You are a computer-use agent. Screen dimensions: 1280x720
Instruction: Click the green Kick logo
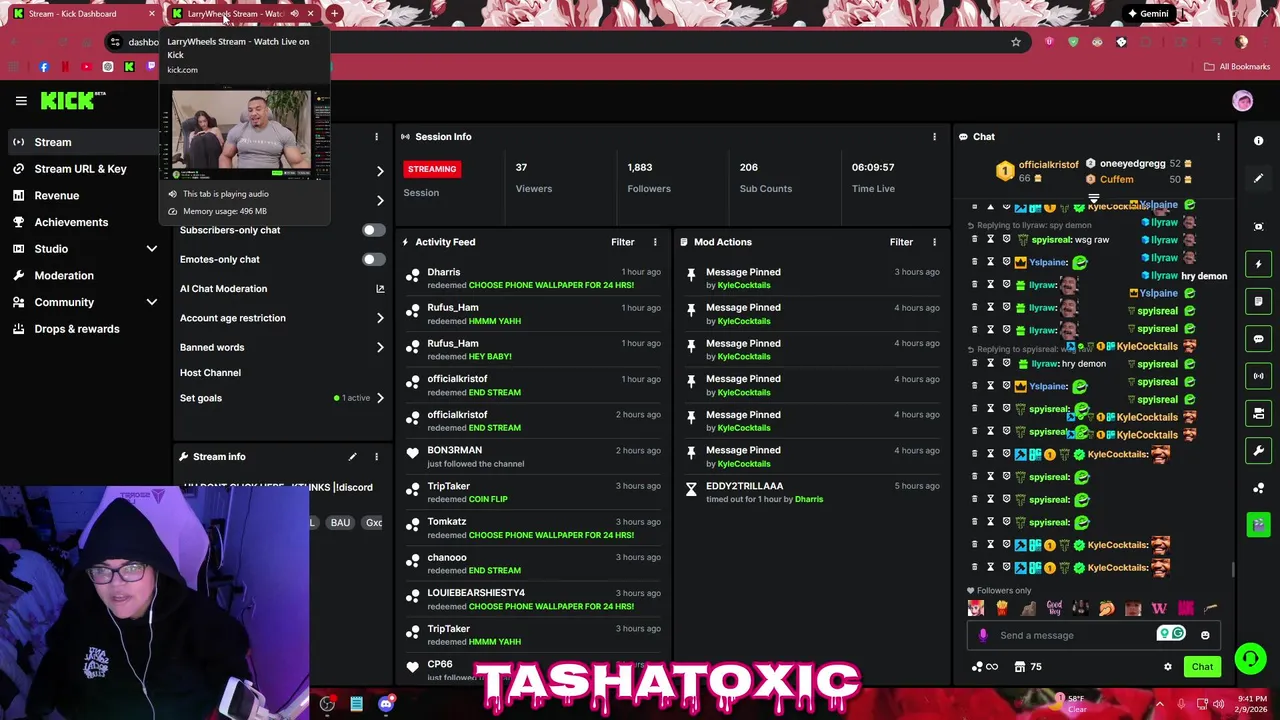[x=69, y=100]
